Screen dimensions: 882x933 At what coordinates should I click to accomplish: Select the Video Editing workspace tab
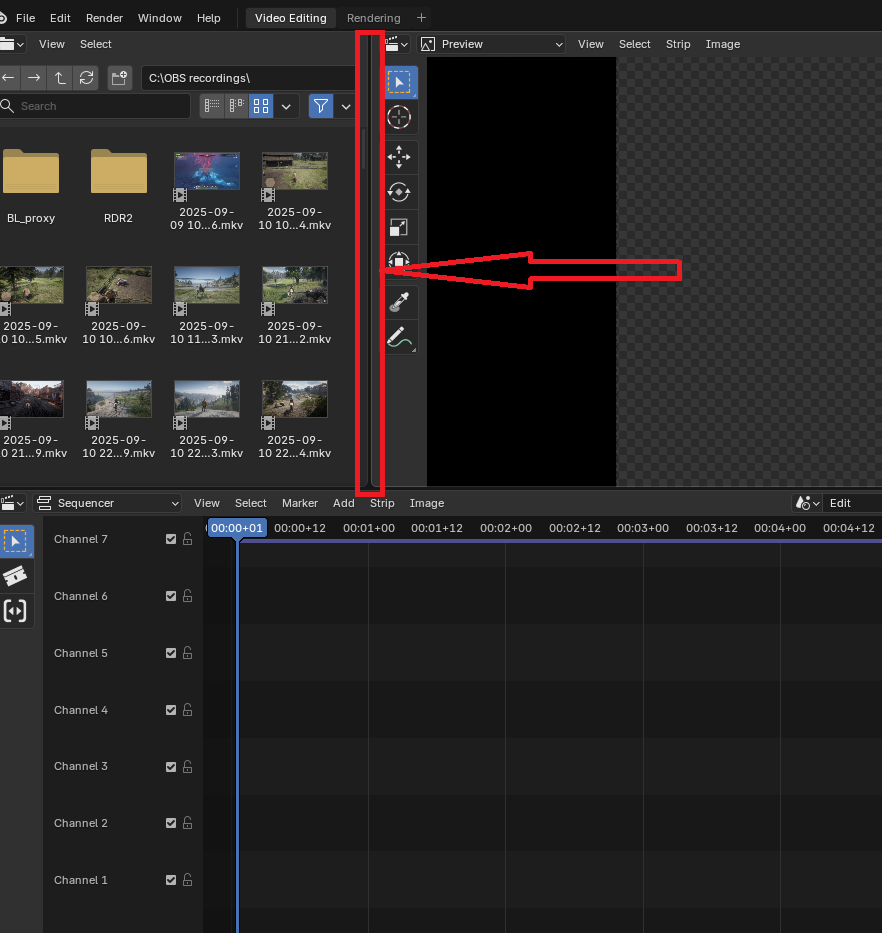click(x=290, y=18)
